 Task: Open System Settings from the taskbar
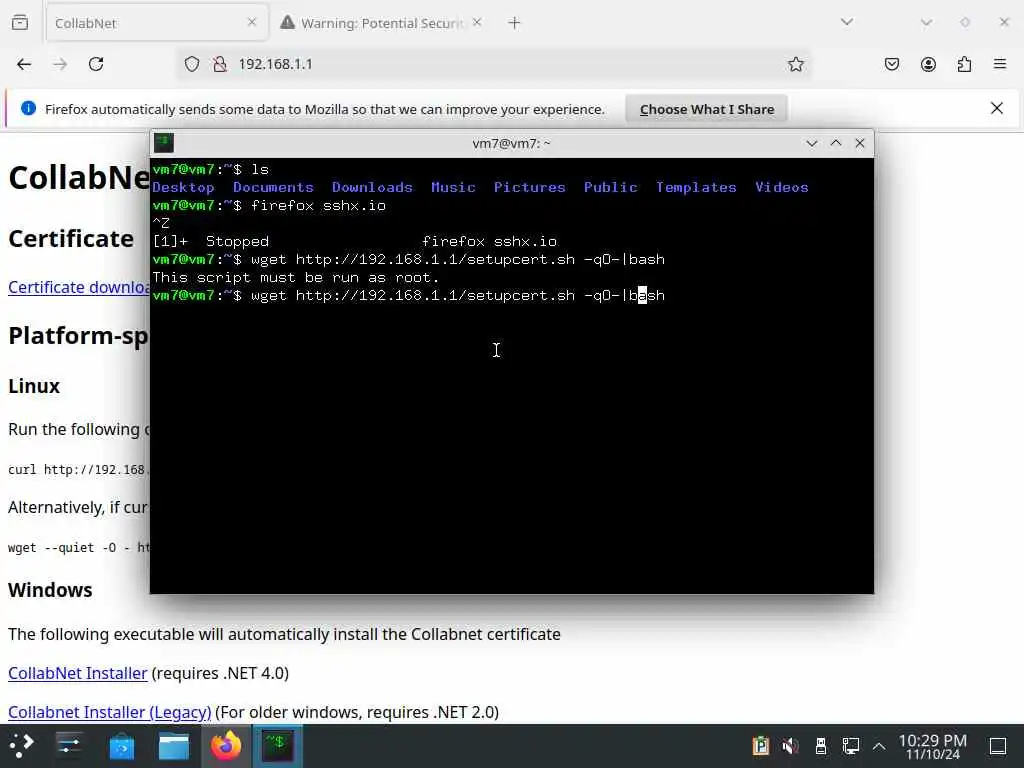pos(69,746)
